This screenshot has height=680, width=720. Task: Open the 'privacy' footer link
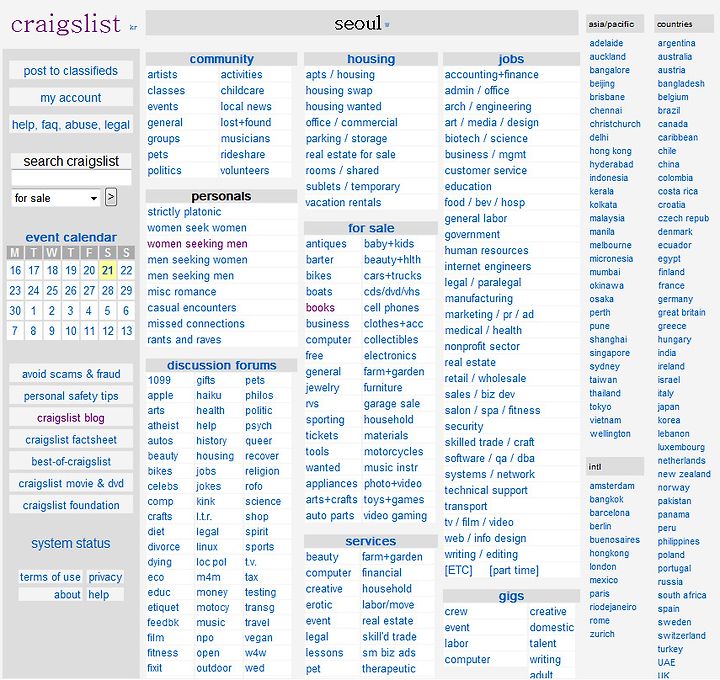[105, 577]
